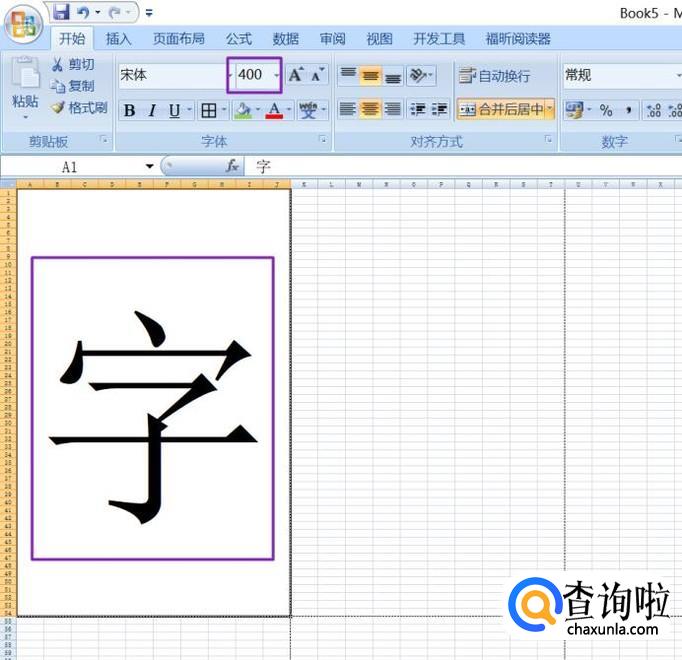The image size is (682, 660).
Task: Open the underline style dropdown arrow
Action: tap(189, 110)
